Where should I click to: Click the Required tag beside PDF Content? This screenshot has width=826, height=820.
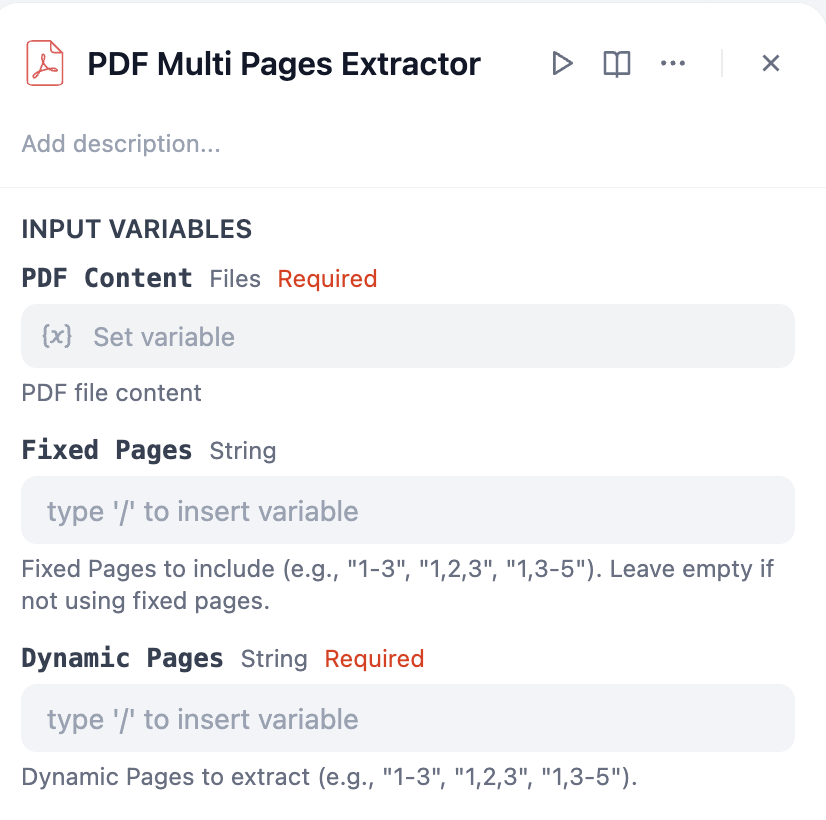click(327, 279)
